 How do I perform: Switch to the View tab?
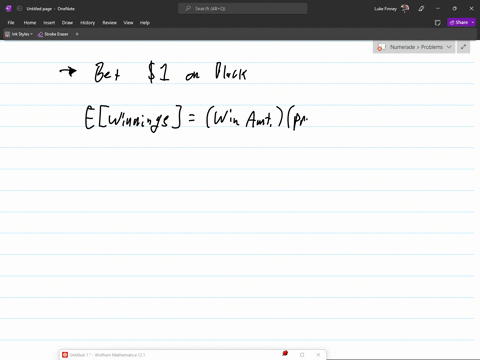(x=128, y=23)
